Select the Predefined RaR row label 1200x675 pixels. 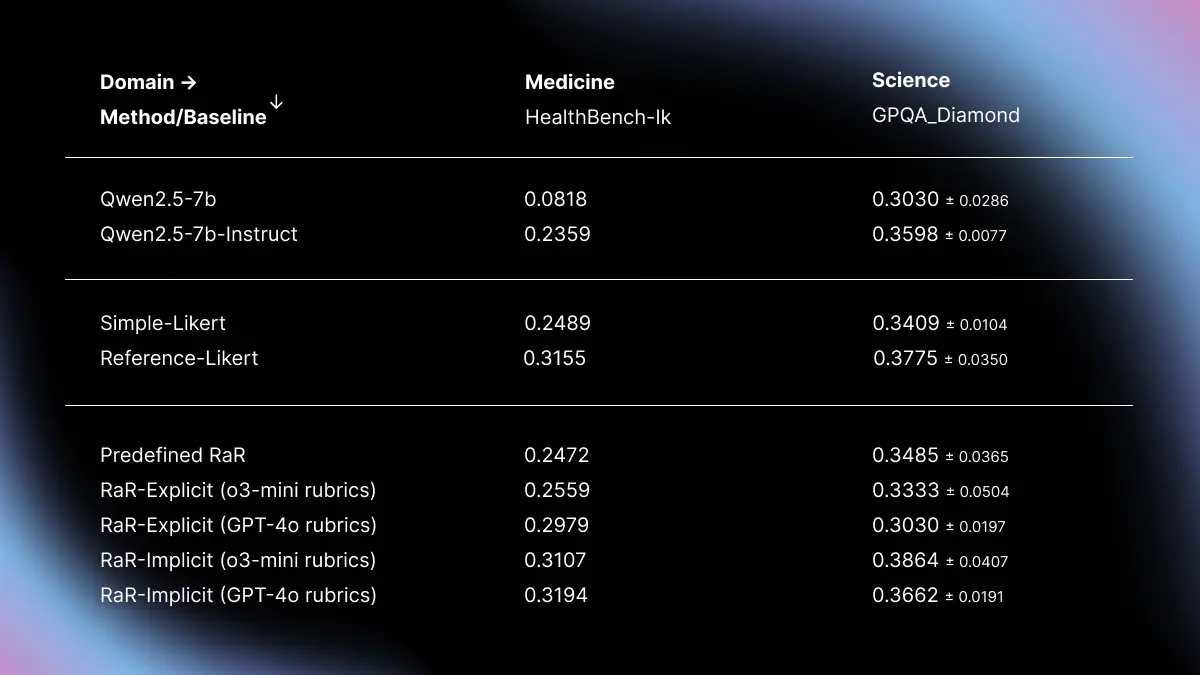click(173, 455)
